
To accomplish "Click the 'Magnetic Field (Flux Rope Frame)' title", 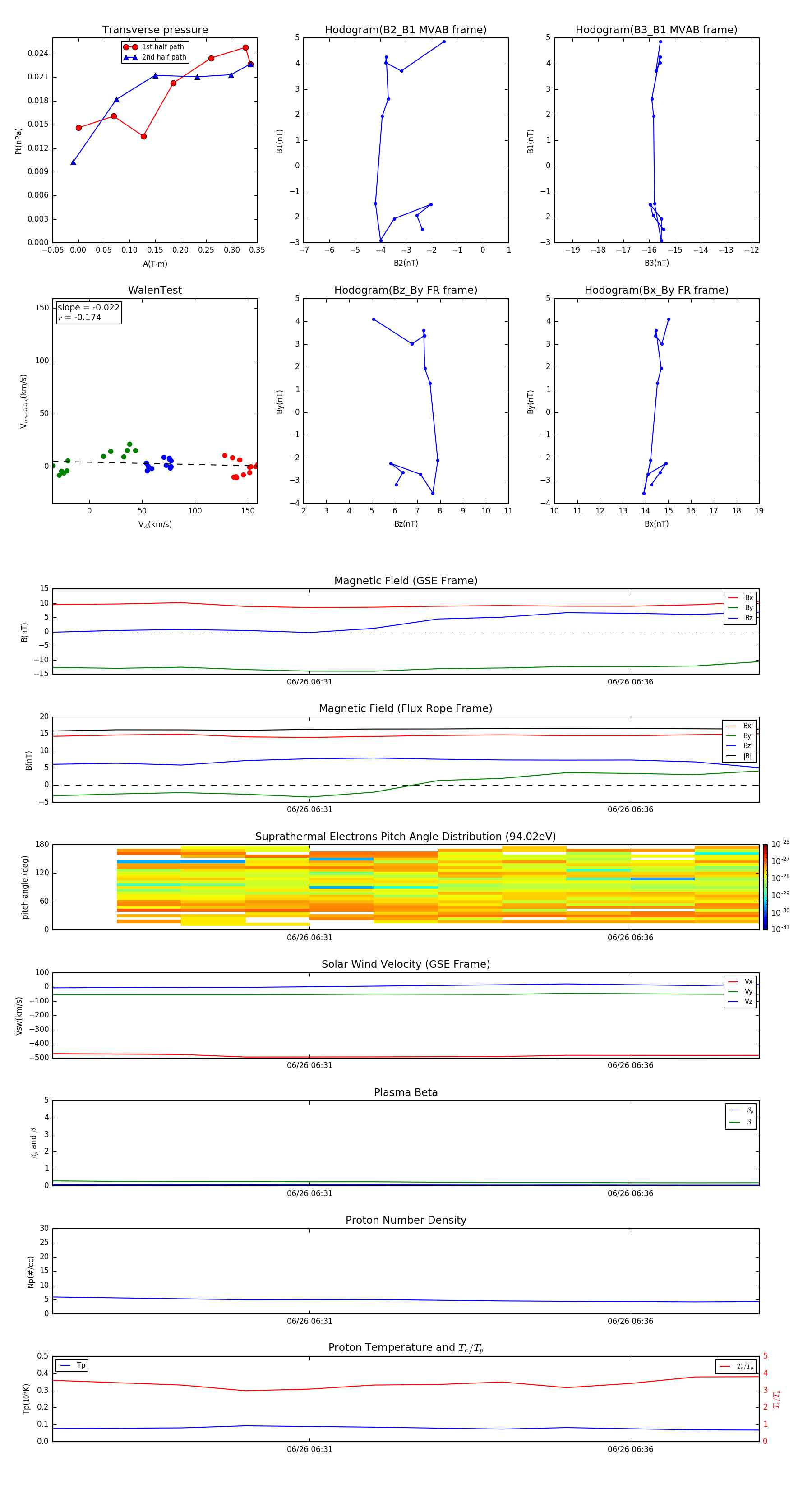I will point(406,709).
